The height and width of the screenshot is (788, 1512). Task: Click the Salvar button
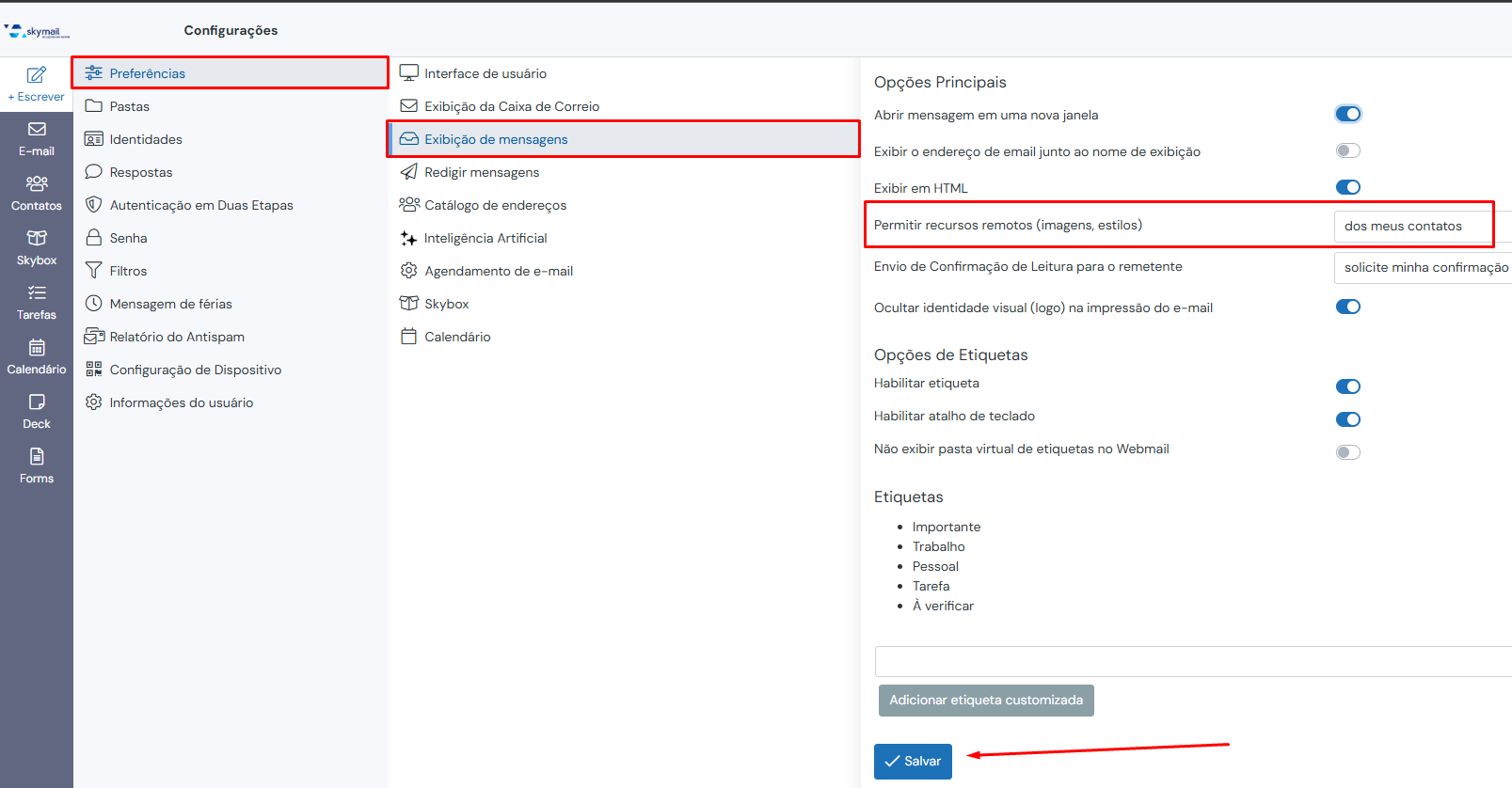pyautogui.click(x=913, y=762)
